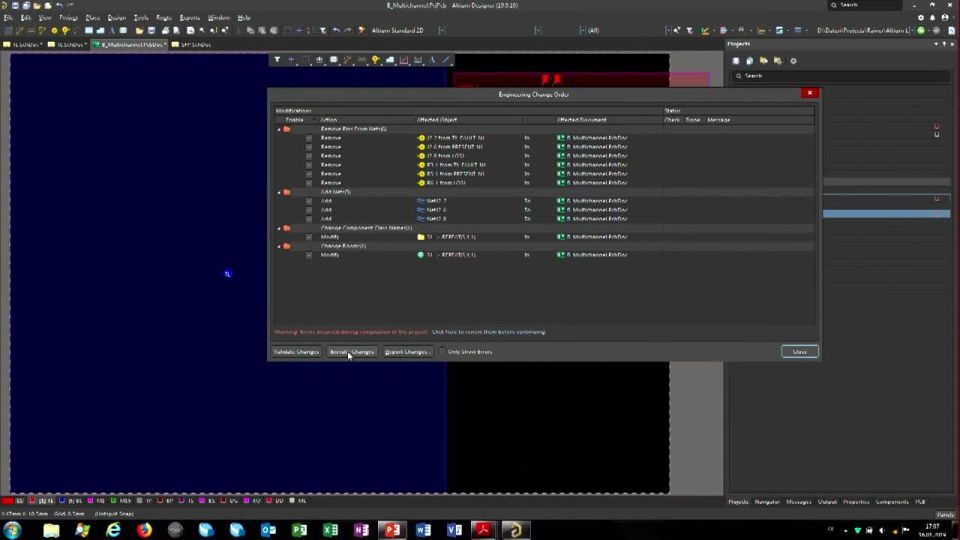
Task: Open the Tools menu
Action: click(x=141, y=18)
